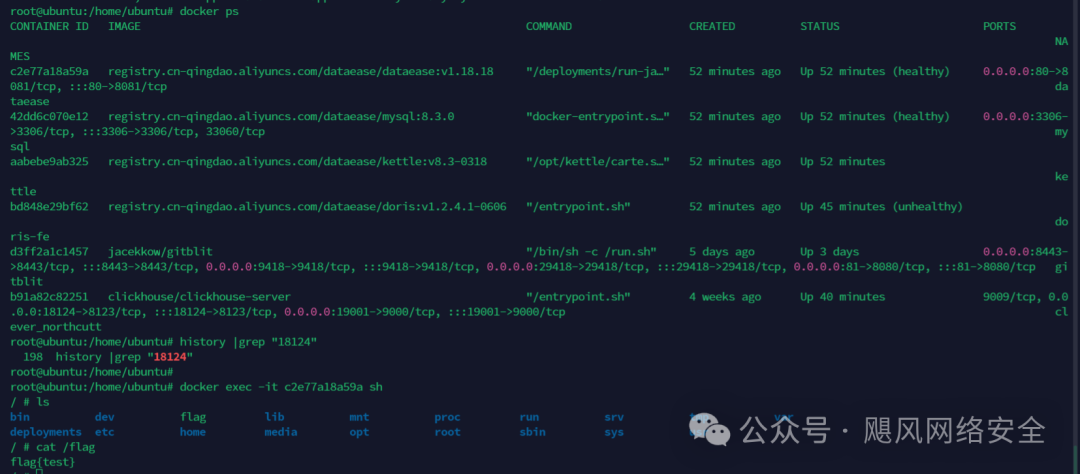This screenshot has width=1080, height=474.
Task: Click container ID bd848e29bf62
Action: point(49,207)
